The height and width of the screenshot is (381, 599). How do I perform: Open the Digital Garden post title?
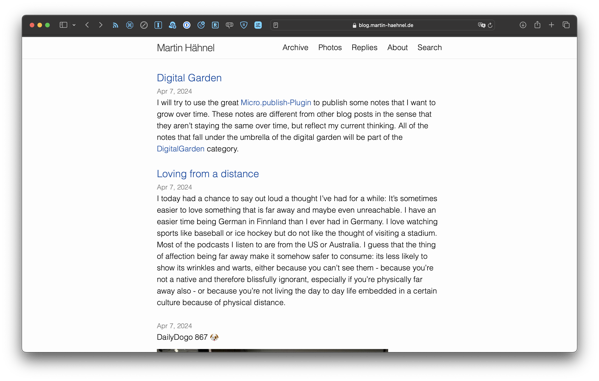pos(189,78)
